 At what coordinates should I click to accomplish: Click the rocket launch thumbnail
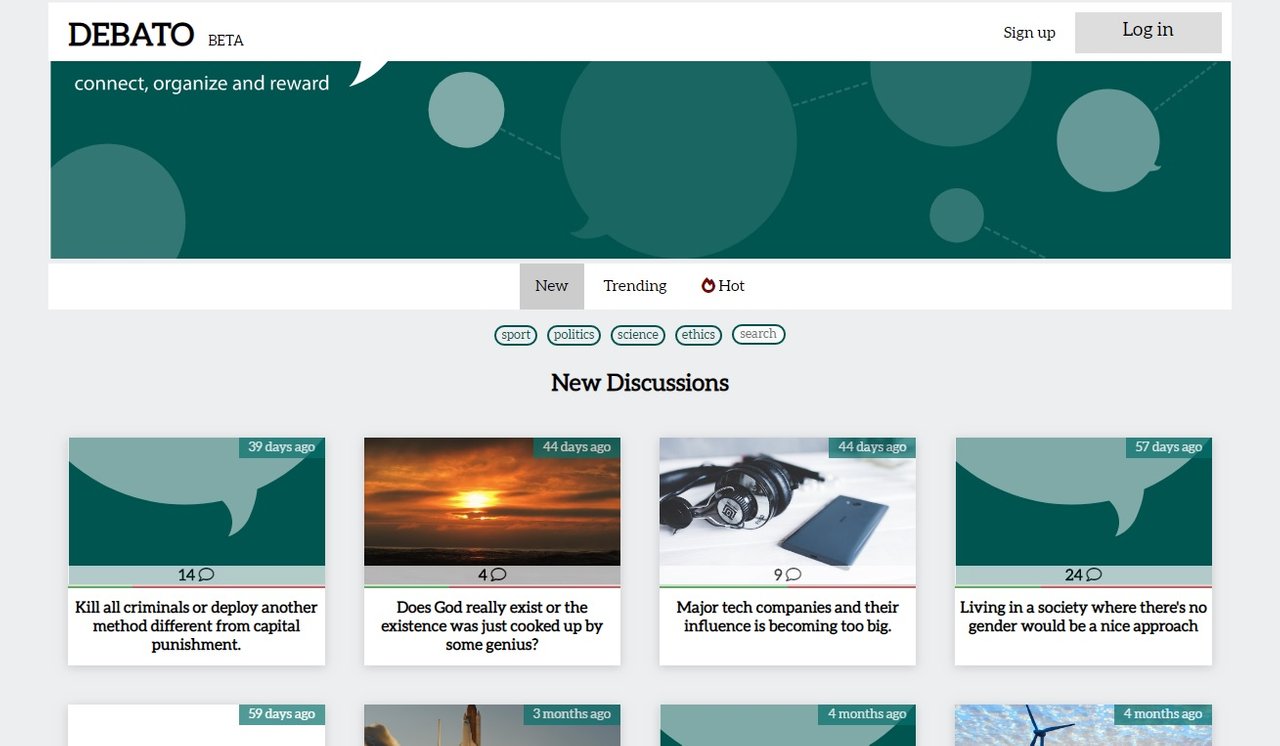[492, 726]
